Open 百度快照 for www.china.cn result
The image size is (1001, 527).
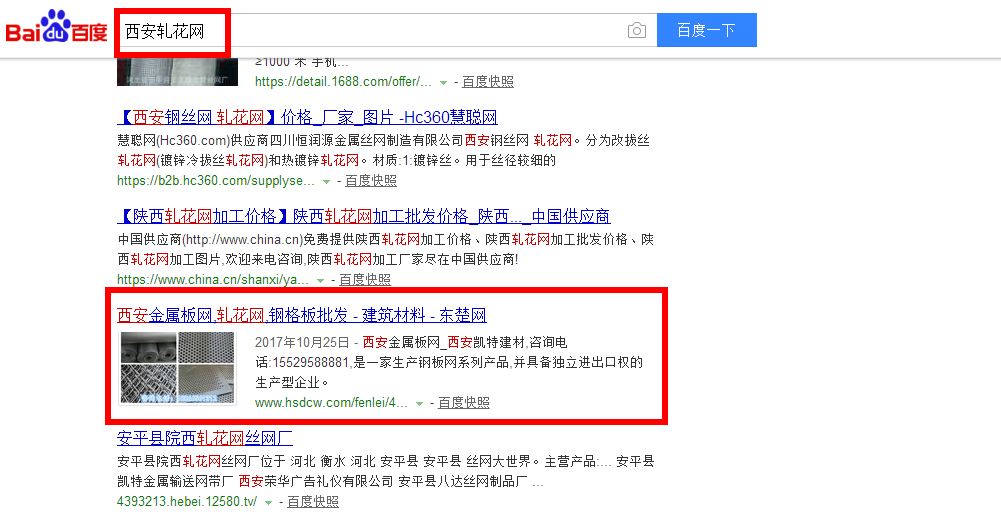pos(365,280)
